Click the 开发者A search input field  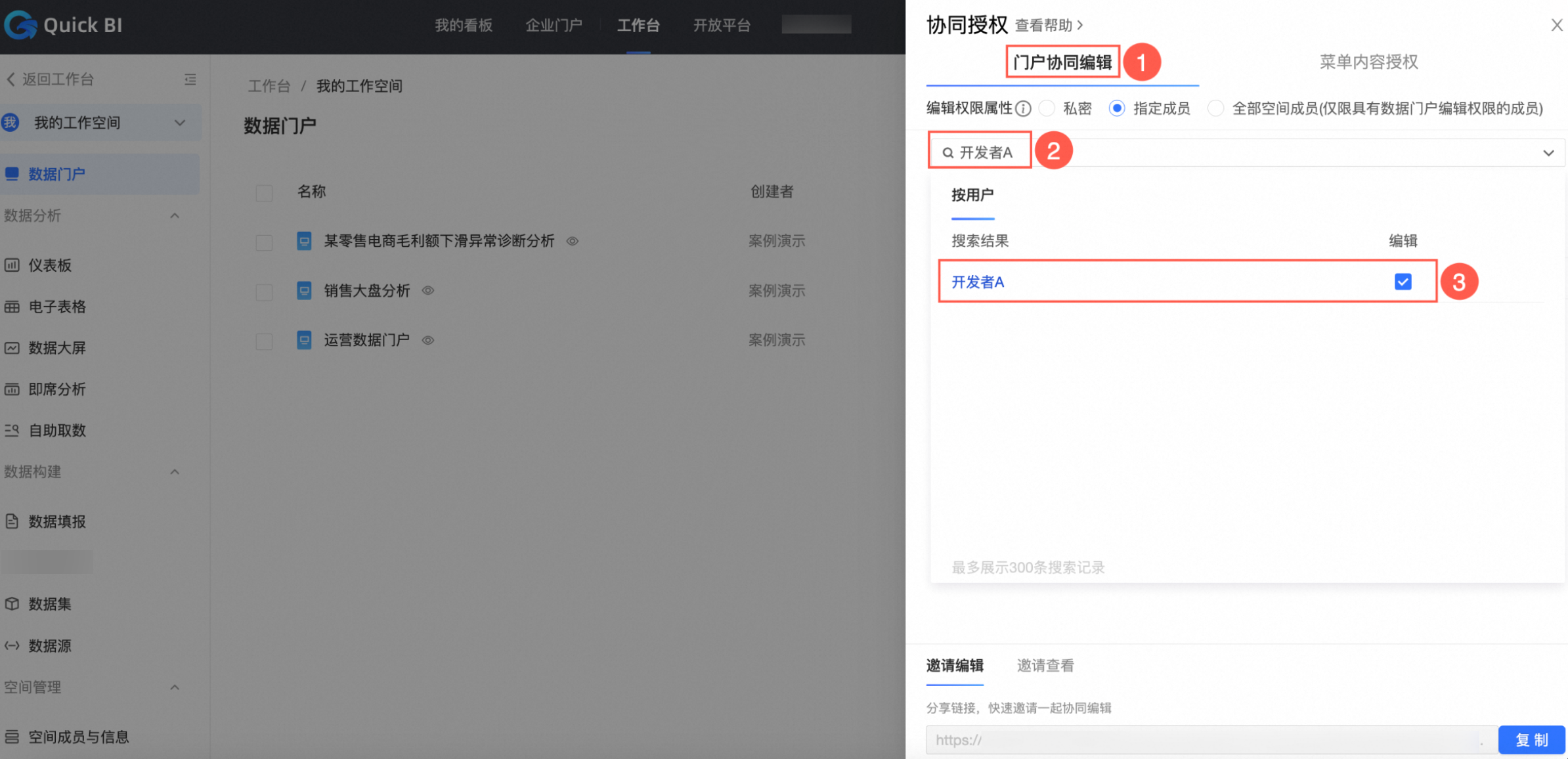coord(986,153)
